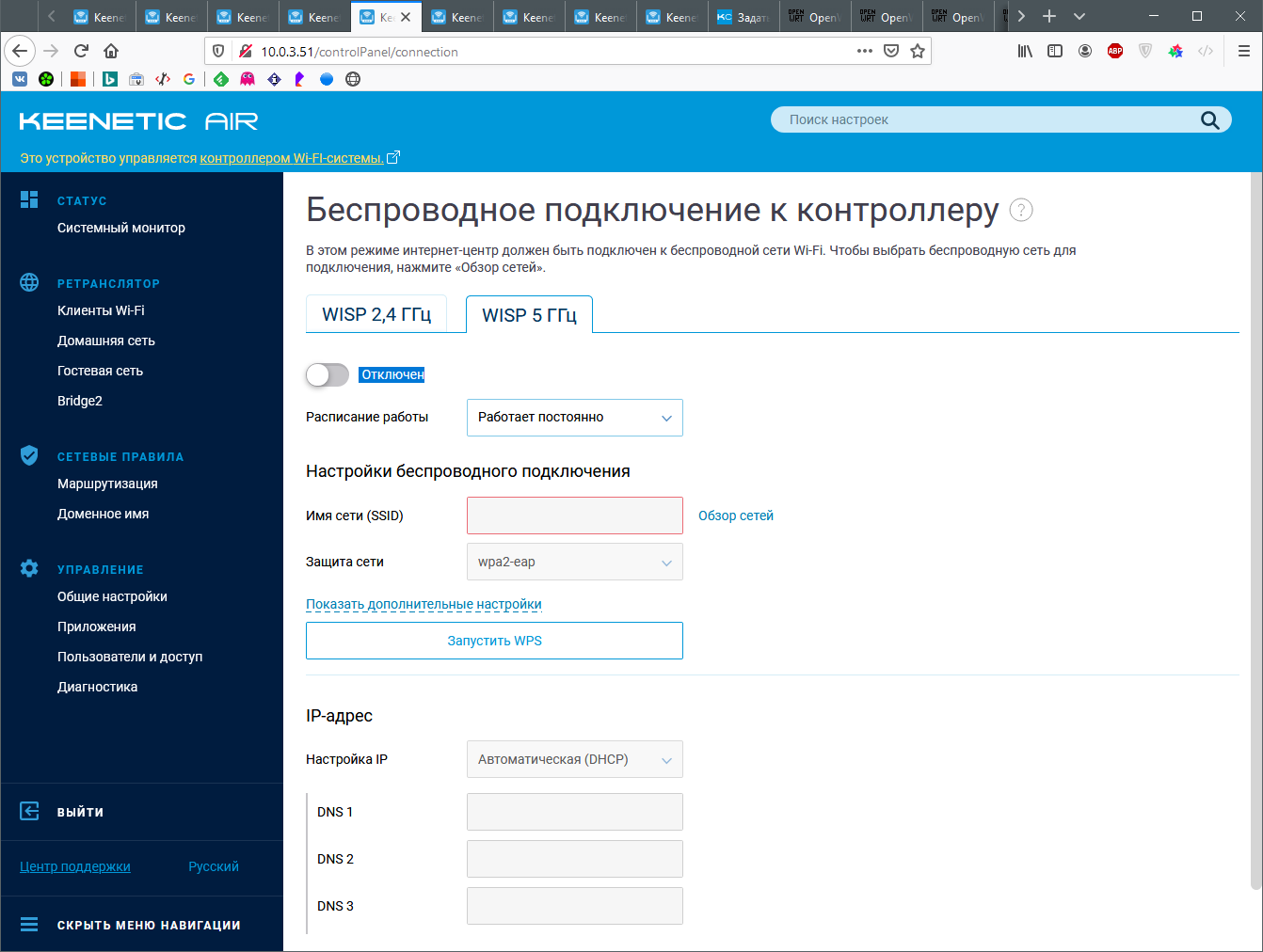This screenshot has width=1263, height=952.
Task: Click the shield icon by Сетевые правила
Action: point(29,455)
